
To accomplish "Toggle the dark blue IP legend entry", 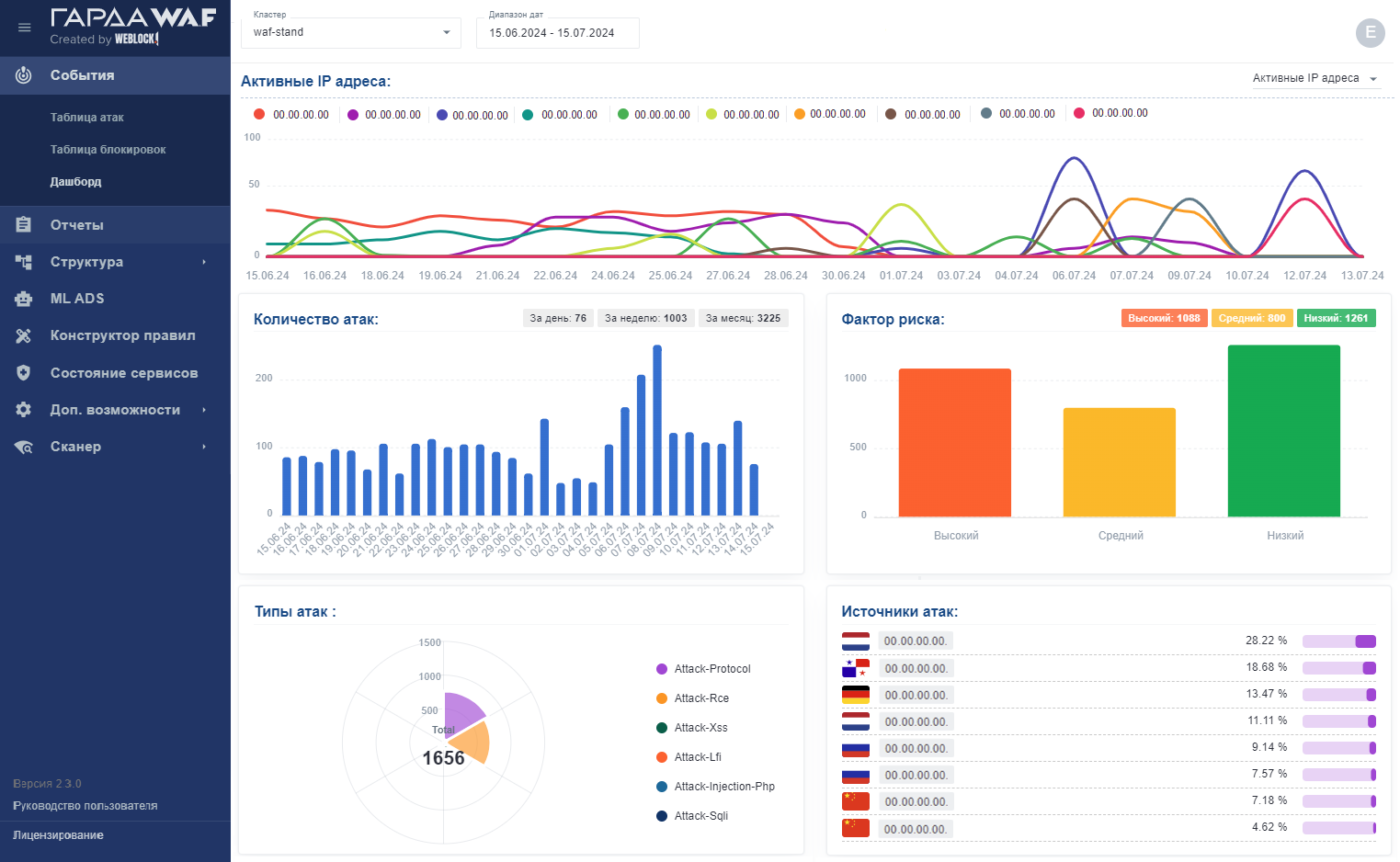I will point(472,115).
